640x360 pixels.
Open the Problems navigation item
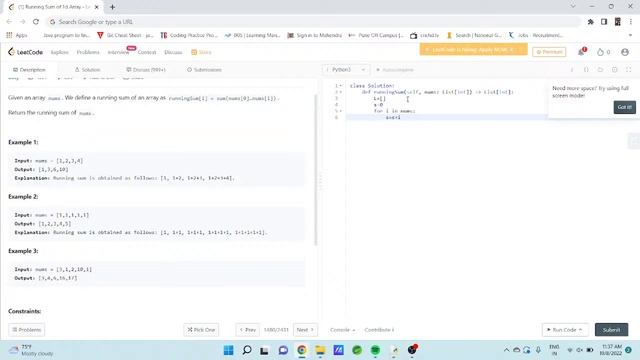(x=88, y=52)
